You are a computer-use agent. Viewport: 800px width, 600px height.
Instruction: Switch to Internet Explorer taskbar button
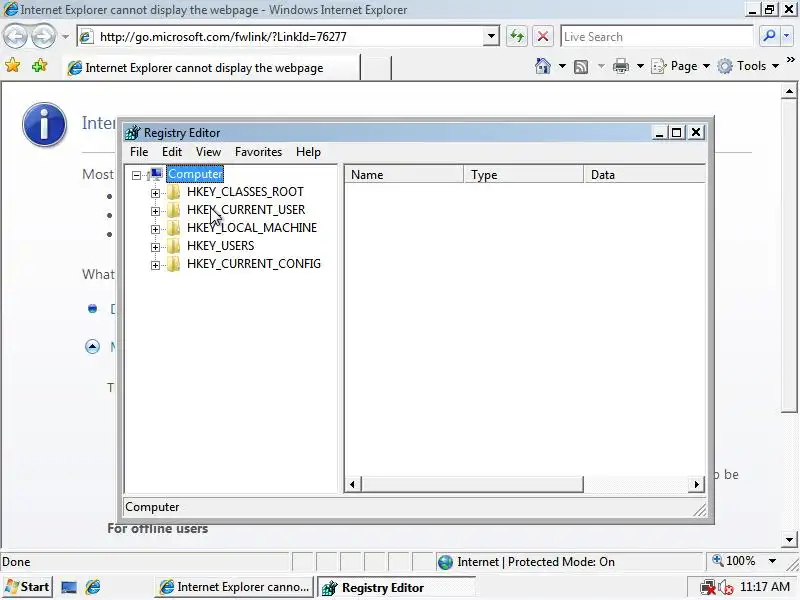234,587
